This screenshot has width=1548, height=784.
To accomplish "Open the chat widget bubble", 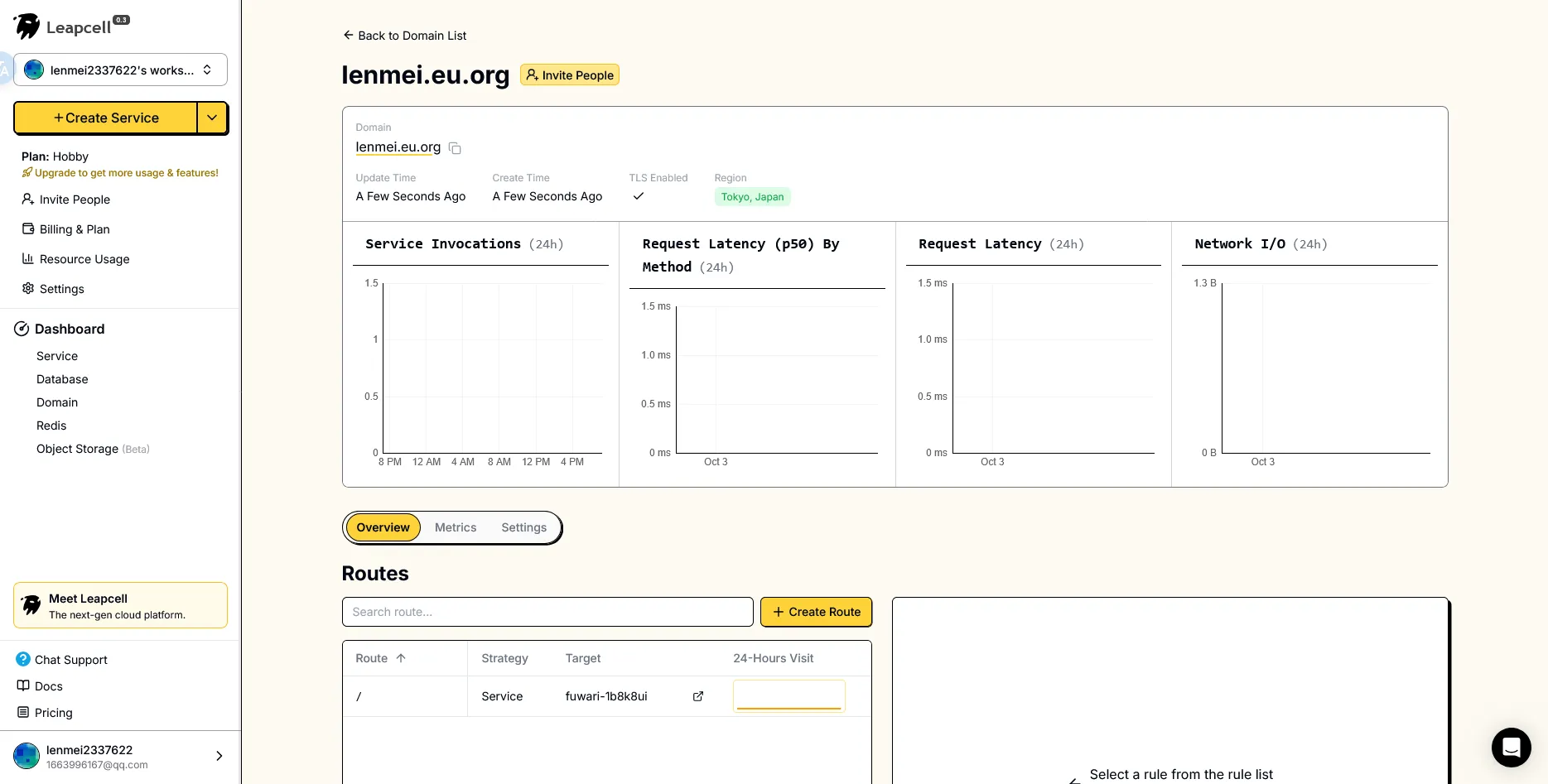I will 1511,748.
